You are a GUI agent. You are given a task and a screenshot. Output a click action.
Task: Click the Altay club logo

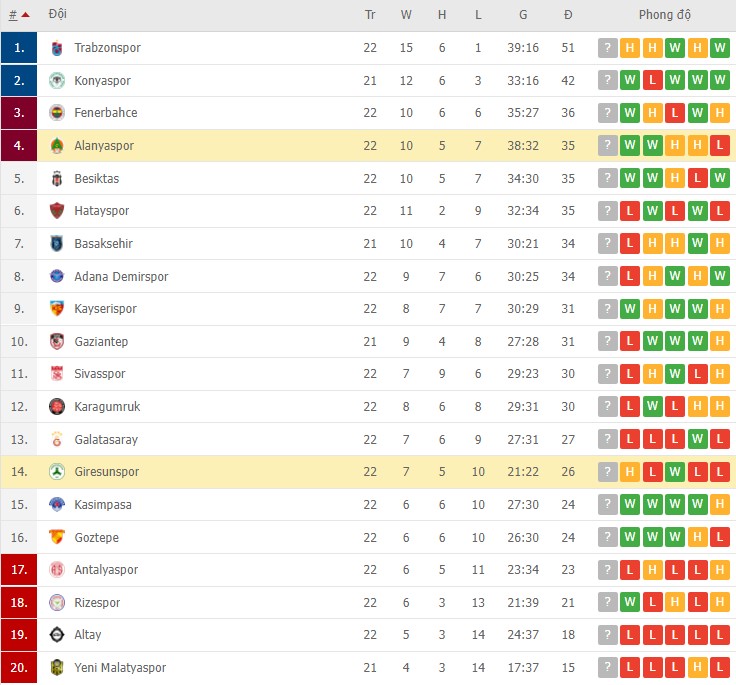(56, 635)
